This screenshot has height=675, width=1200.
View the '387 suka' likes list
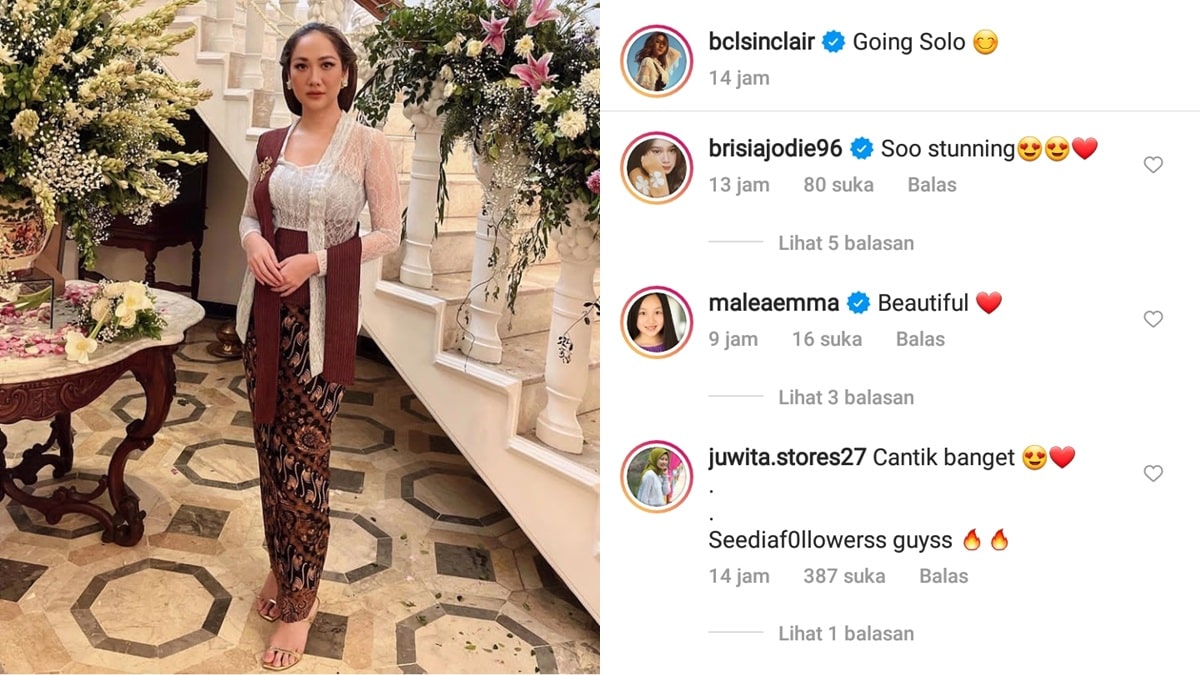[844, 576]
